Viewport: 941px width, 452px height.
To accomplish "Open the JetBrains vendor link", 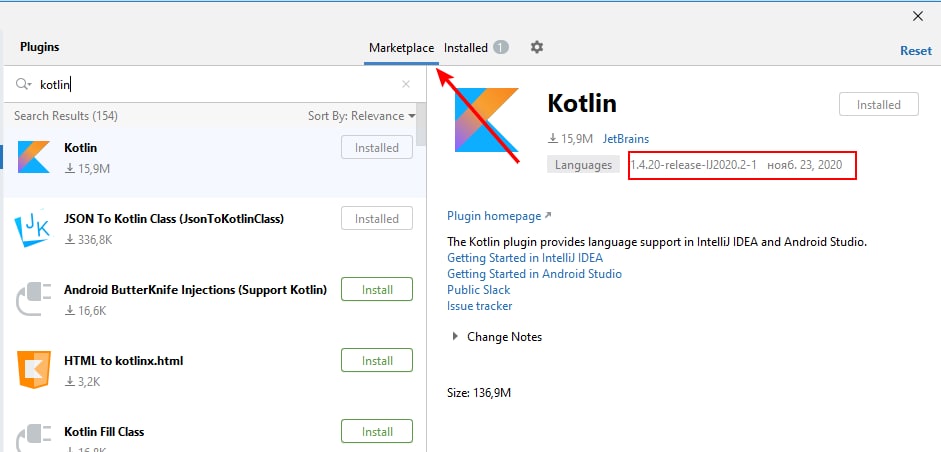I will pos(626,139).
